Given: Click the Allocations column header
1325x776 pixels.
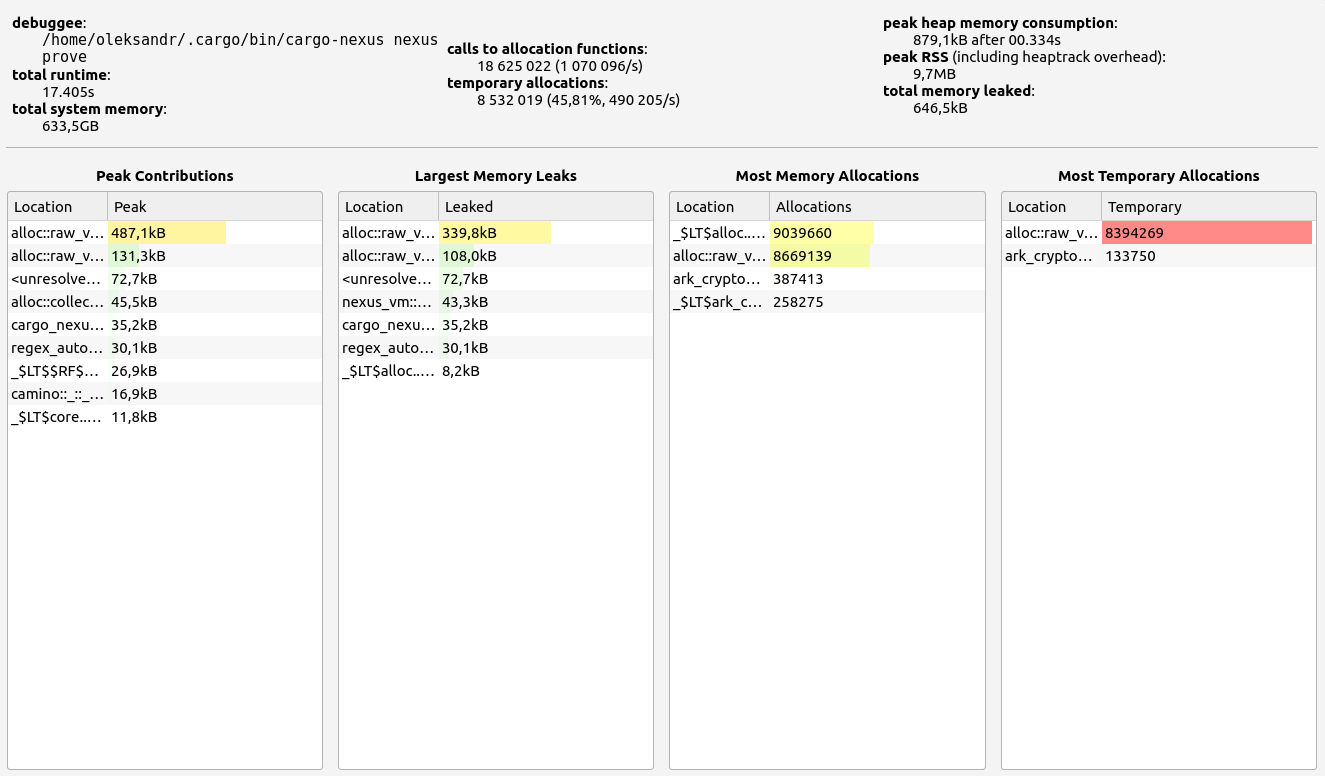Looking at the screenshot, I should [x=876, y=207].
